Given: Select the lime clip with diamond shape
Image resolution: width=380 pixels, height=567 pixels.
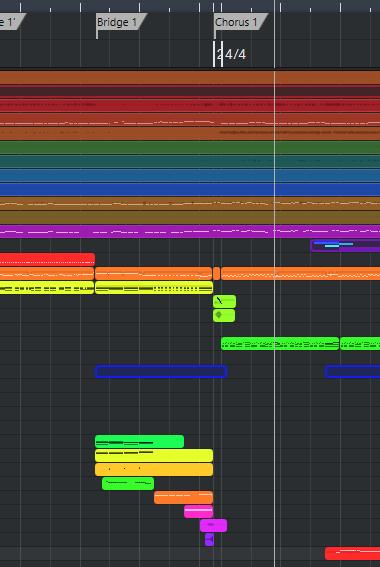Looking at the screenshot, I should (224, 315).
